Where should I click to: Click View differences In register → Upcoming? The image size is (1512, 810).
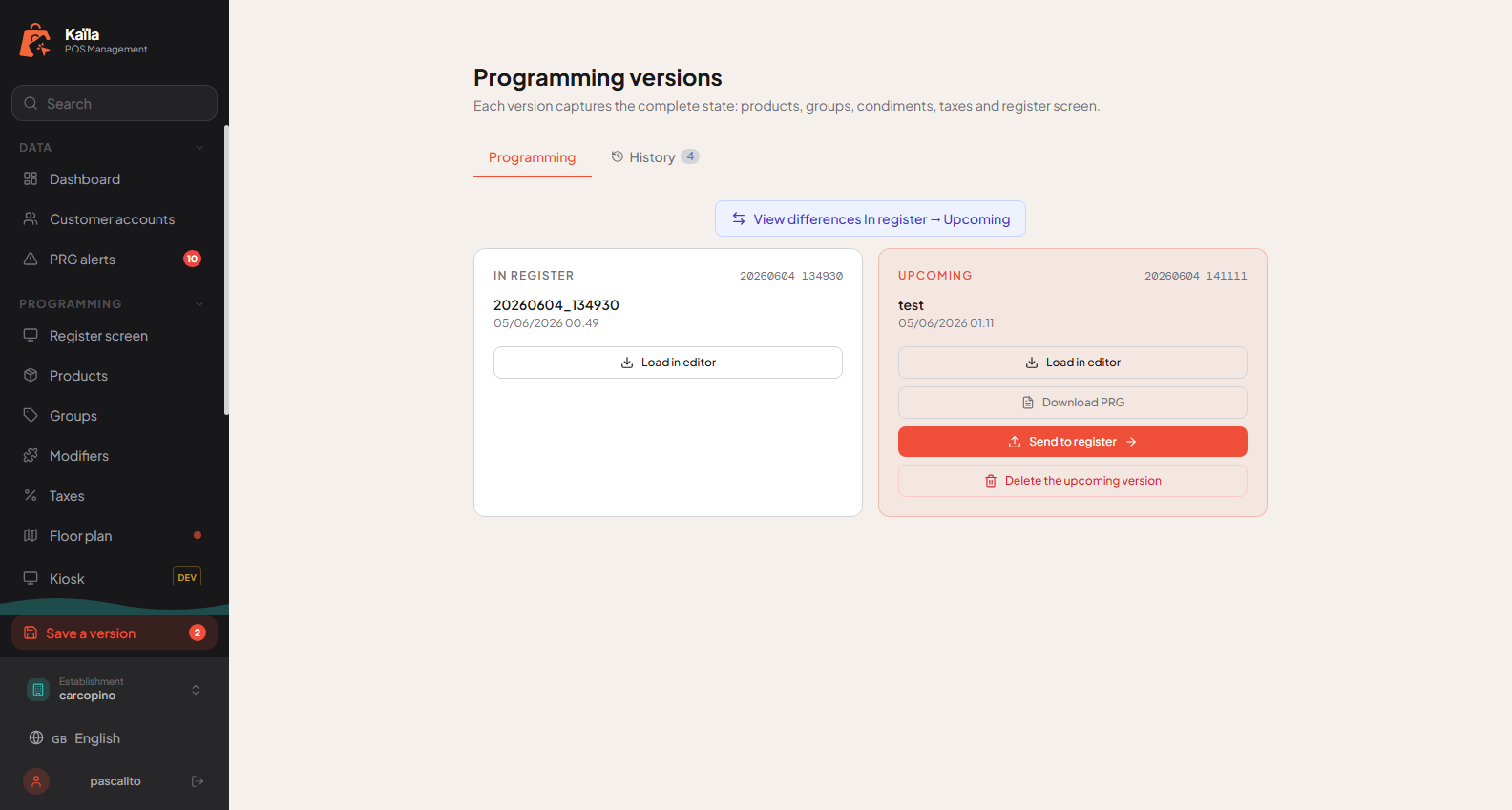click(x=871, y=218)
